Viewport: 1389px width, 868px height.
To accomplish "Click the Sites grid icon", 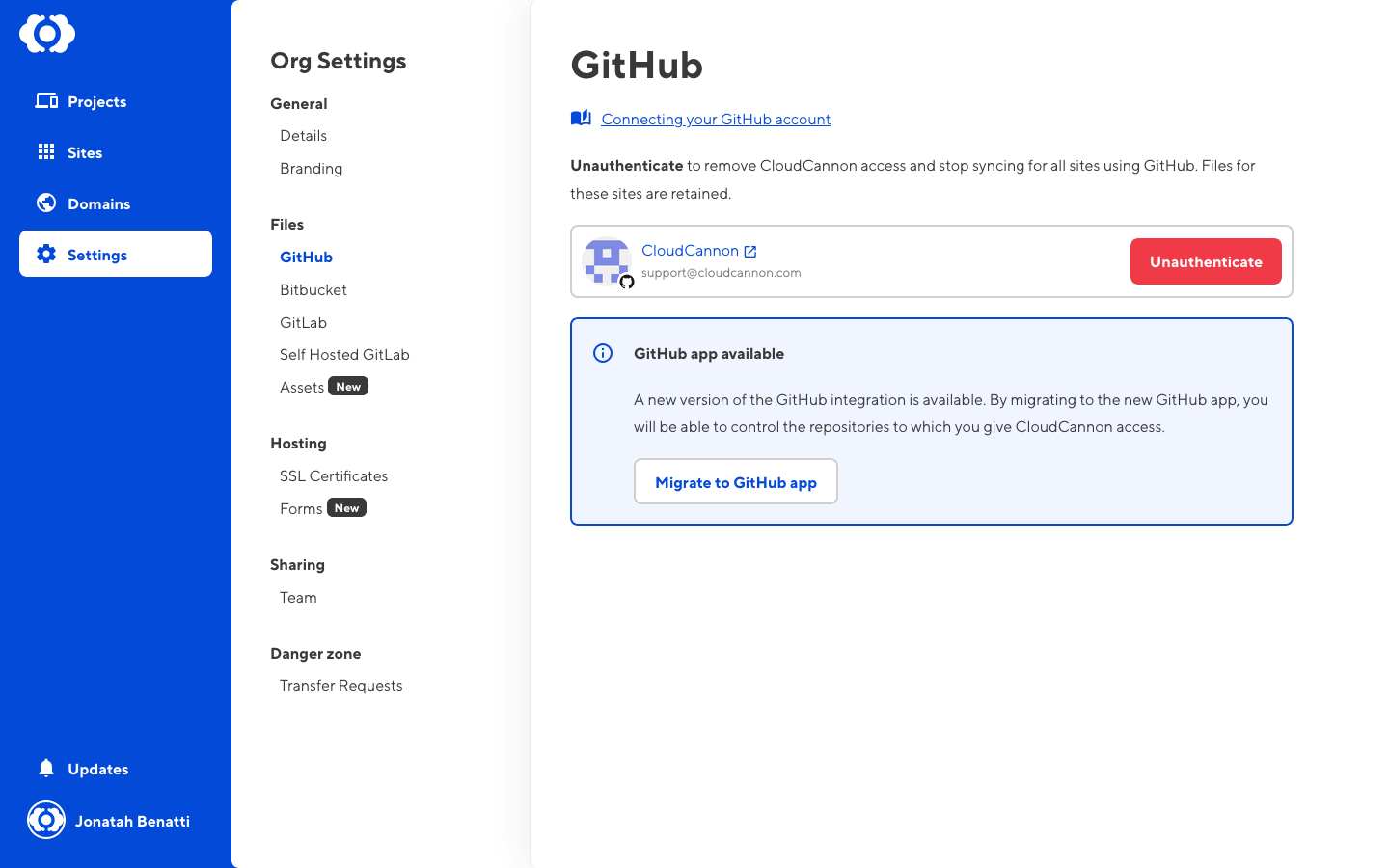I will coord(46,151).
